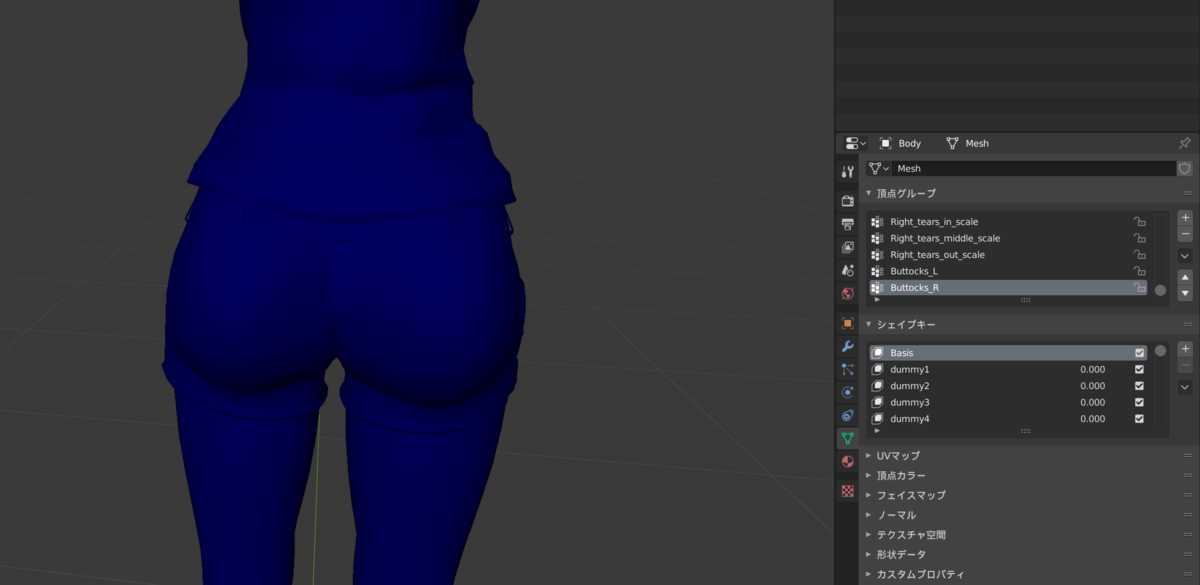Open the Object Constraints properties tab
This screenshot has height=585, width=1200.
847,415
